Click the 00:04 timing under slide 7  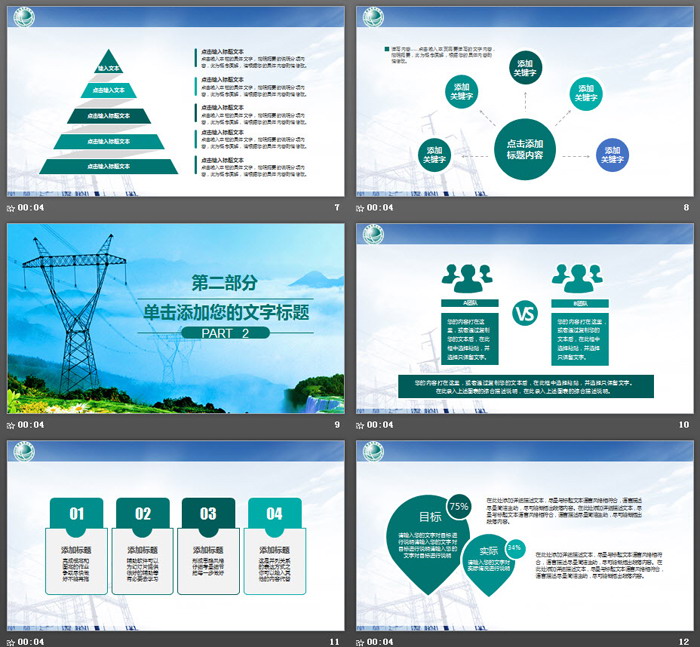point(31,208)
